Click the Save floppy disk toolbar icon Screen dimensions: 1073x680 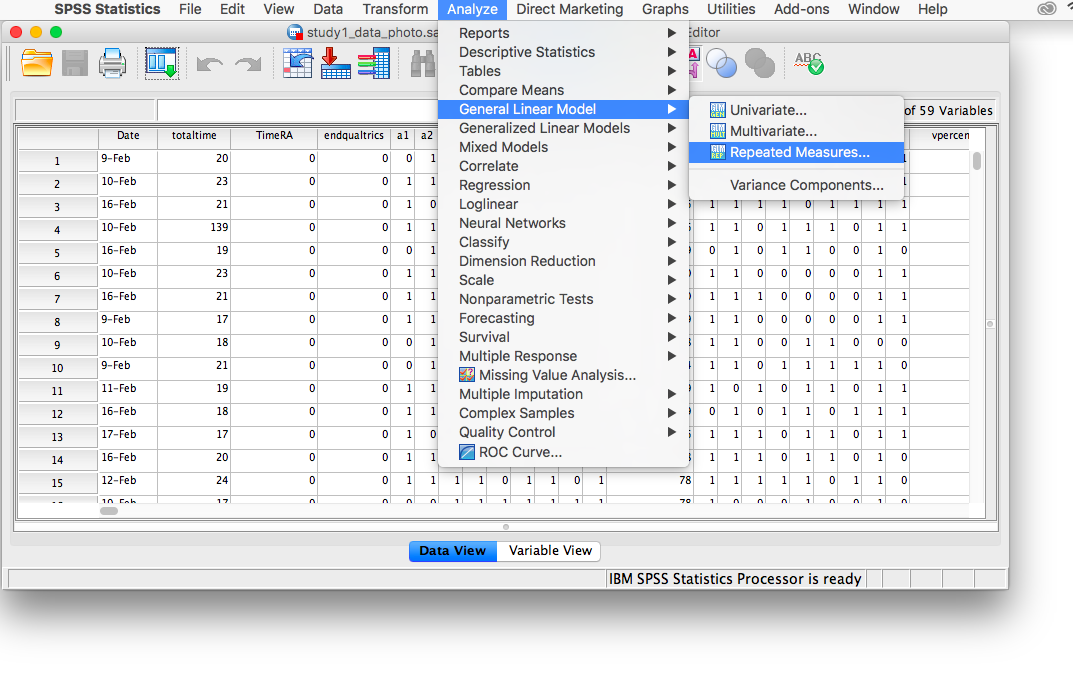point(75,64)
